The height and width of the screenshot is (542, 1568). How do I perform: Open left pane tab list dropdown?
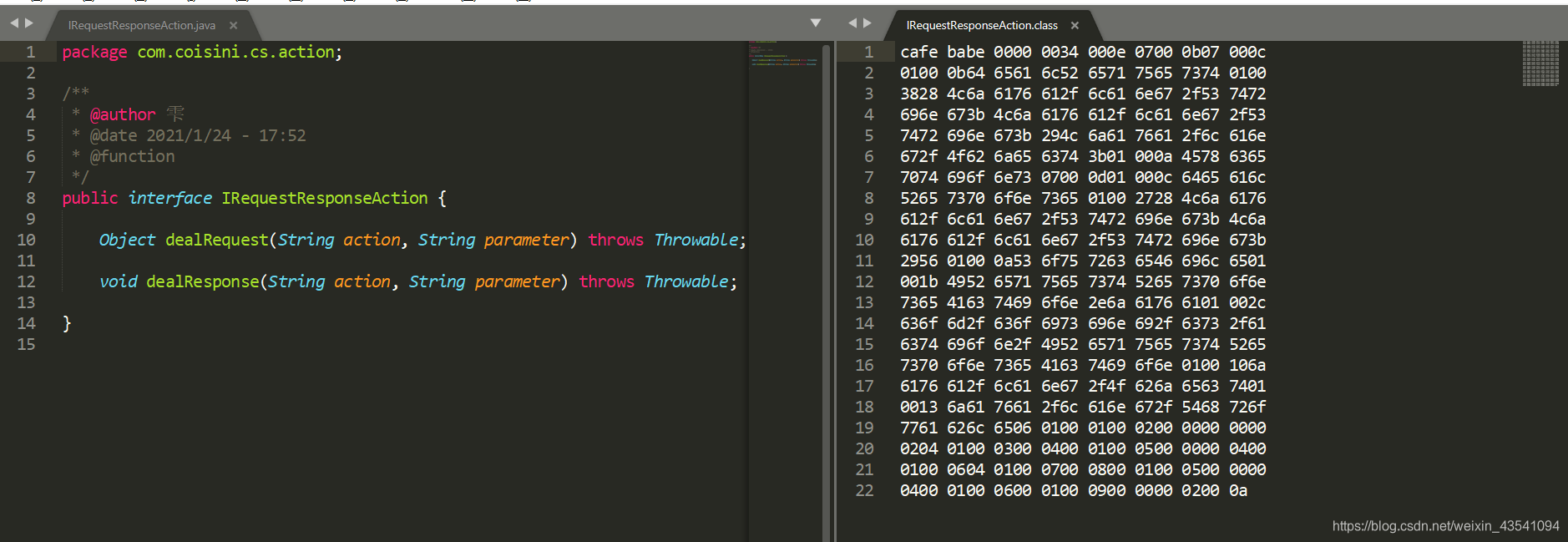pos(816,23)
